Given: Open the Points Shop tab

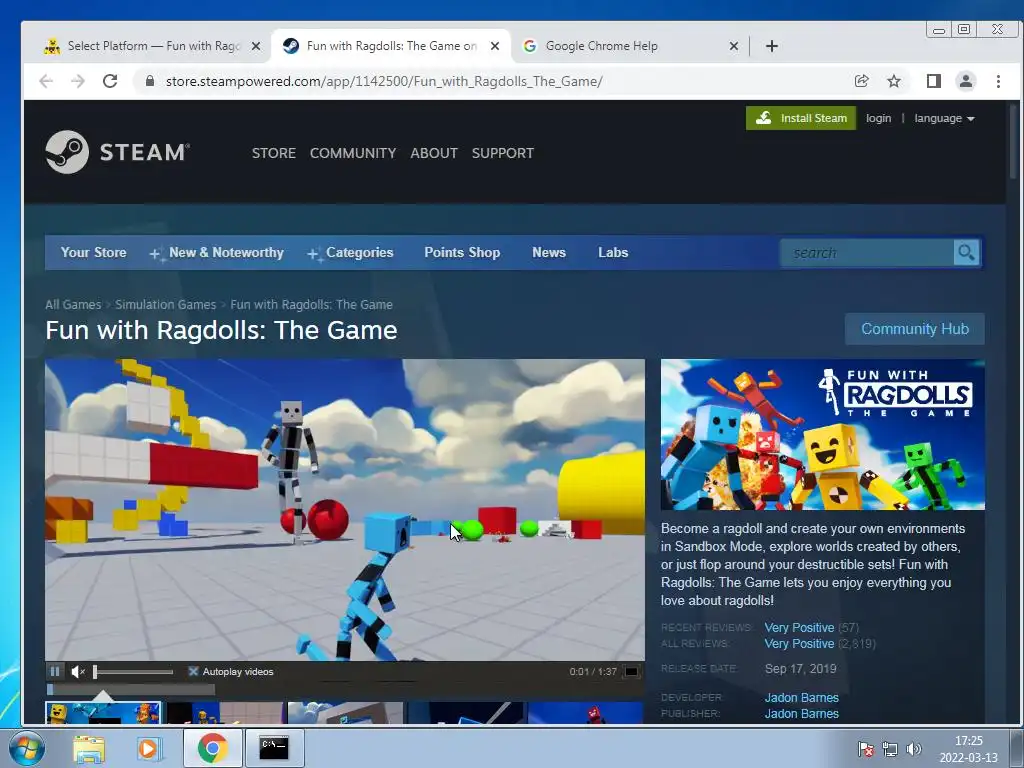Looking at the screenshot, I should click(x=462, y=252).
